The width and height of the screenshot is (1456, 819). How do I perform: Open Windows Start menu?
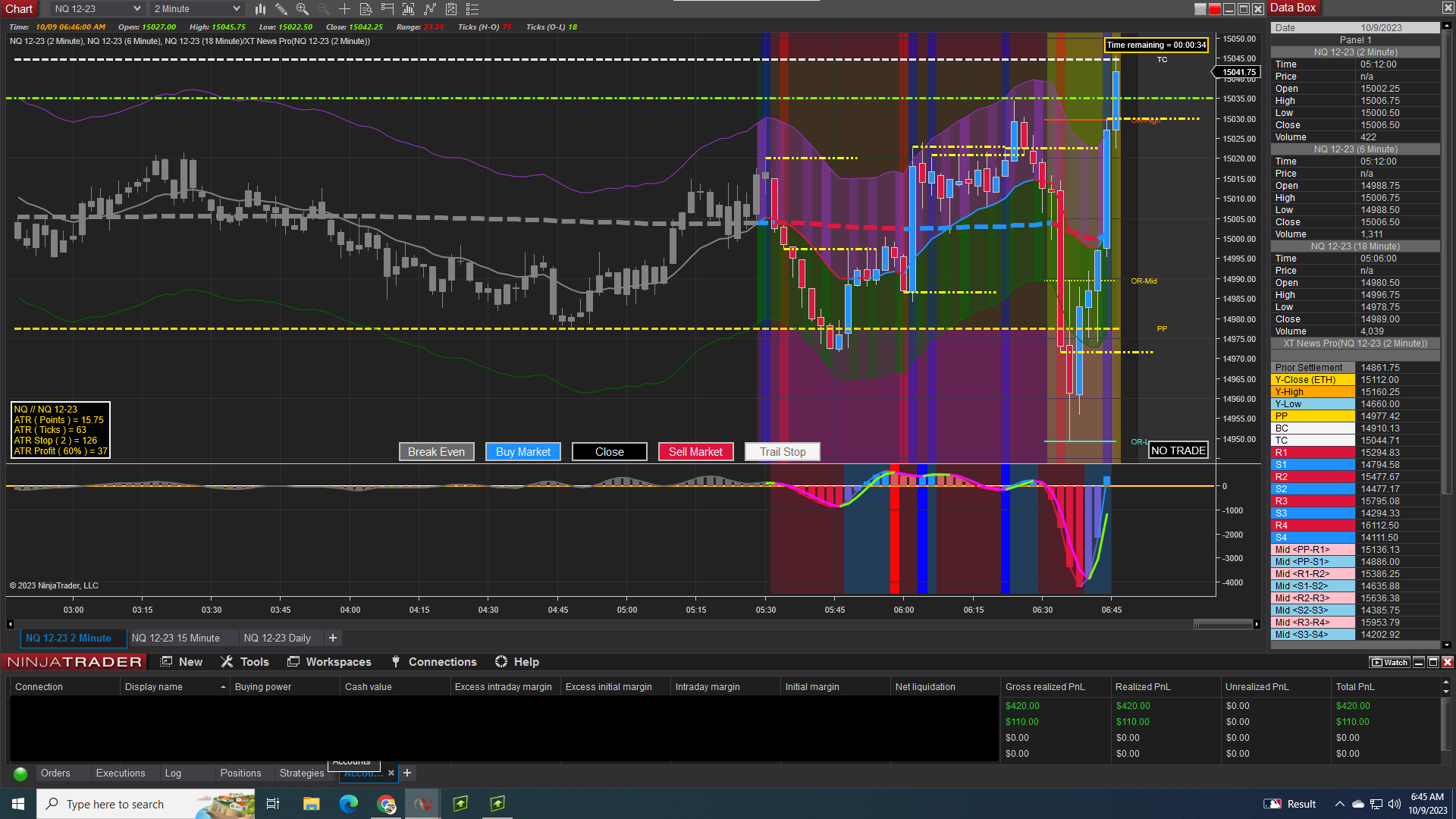tap(18, 804)
